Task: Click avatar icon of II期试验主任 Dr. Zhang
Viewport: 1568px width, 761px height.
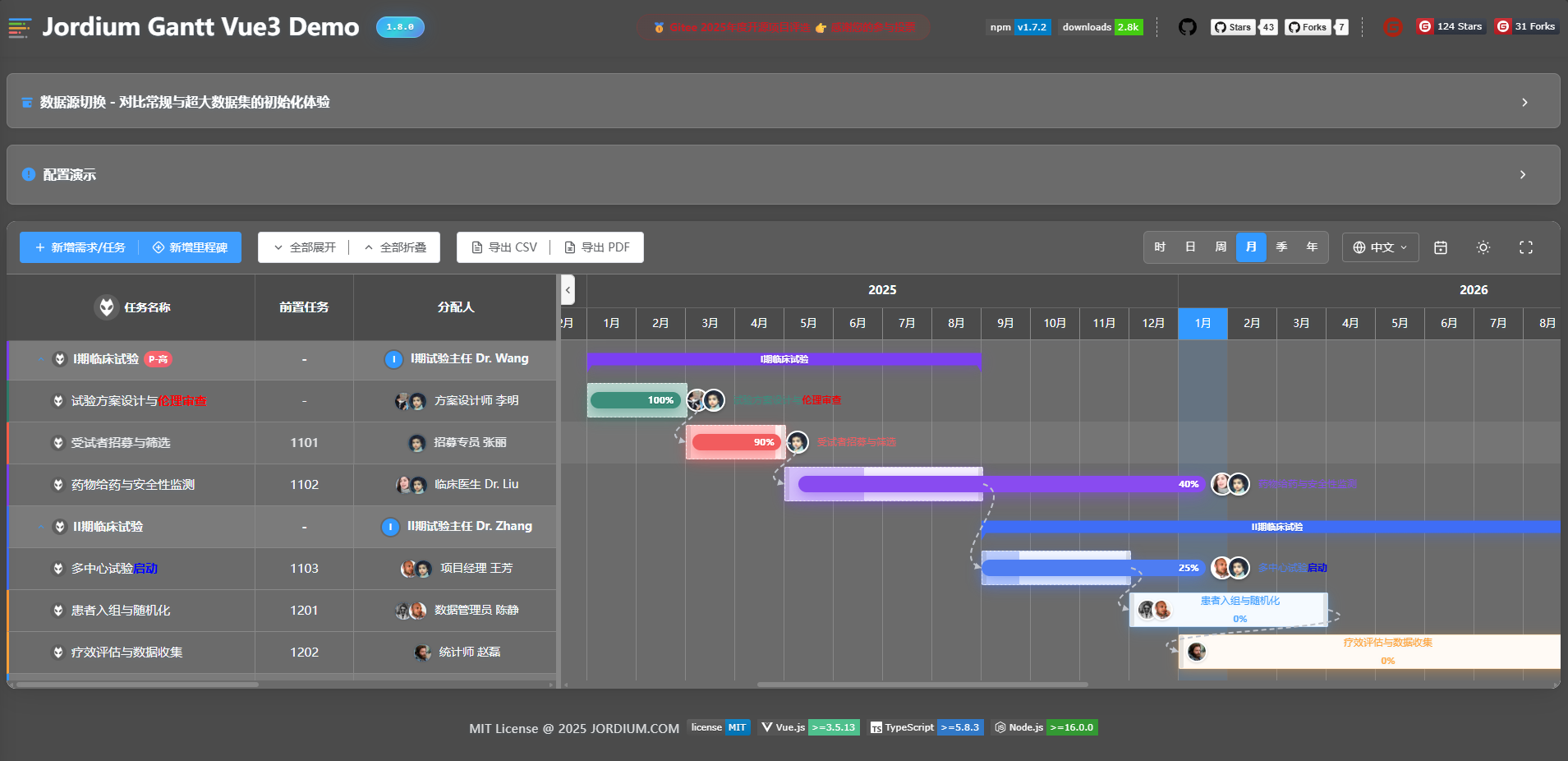Action: point(391,527)
